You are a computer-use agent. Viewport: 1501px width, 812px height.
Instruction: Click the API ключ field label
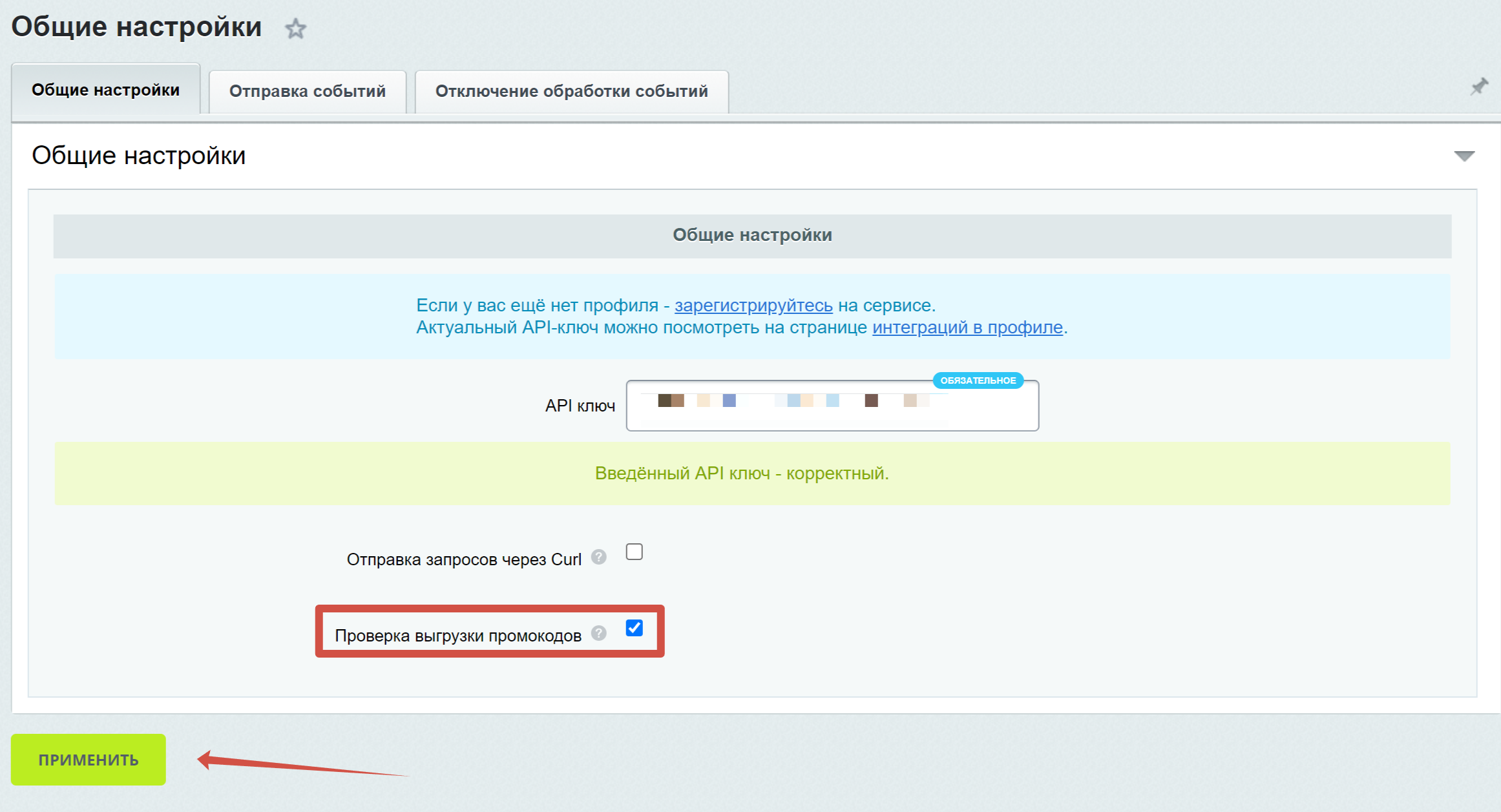[x=580, y=406]
